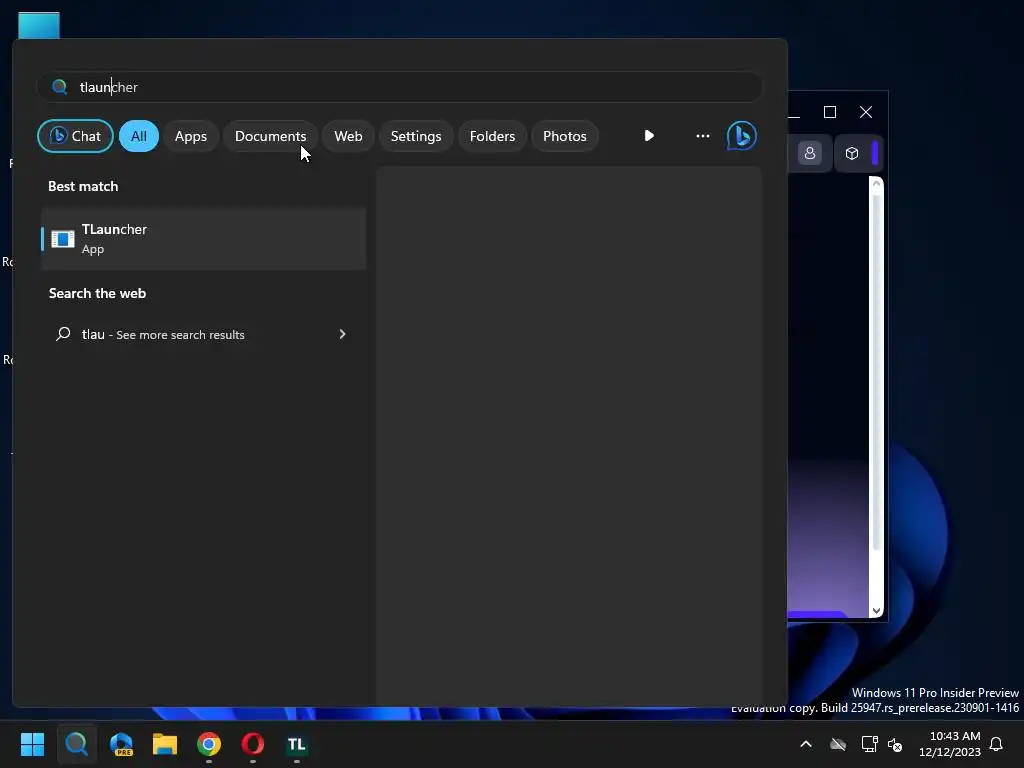Click the Chat filter pill
The height and width of the screenshot is (768, 1024).
(x=75, y=136)
